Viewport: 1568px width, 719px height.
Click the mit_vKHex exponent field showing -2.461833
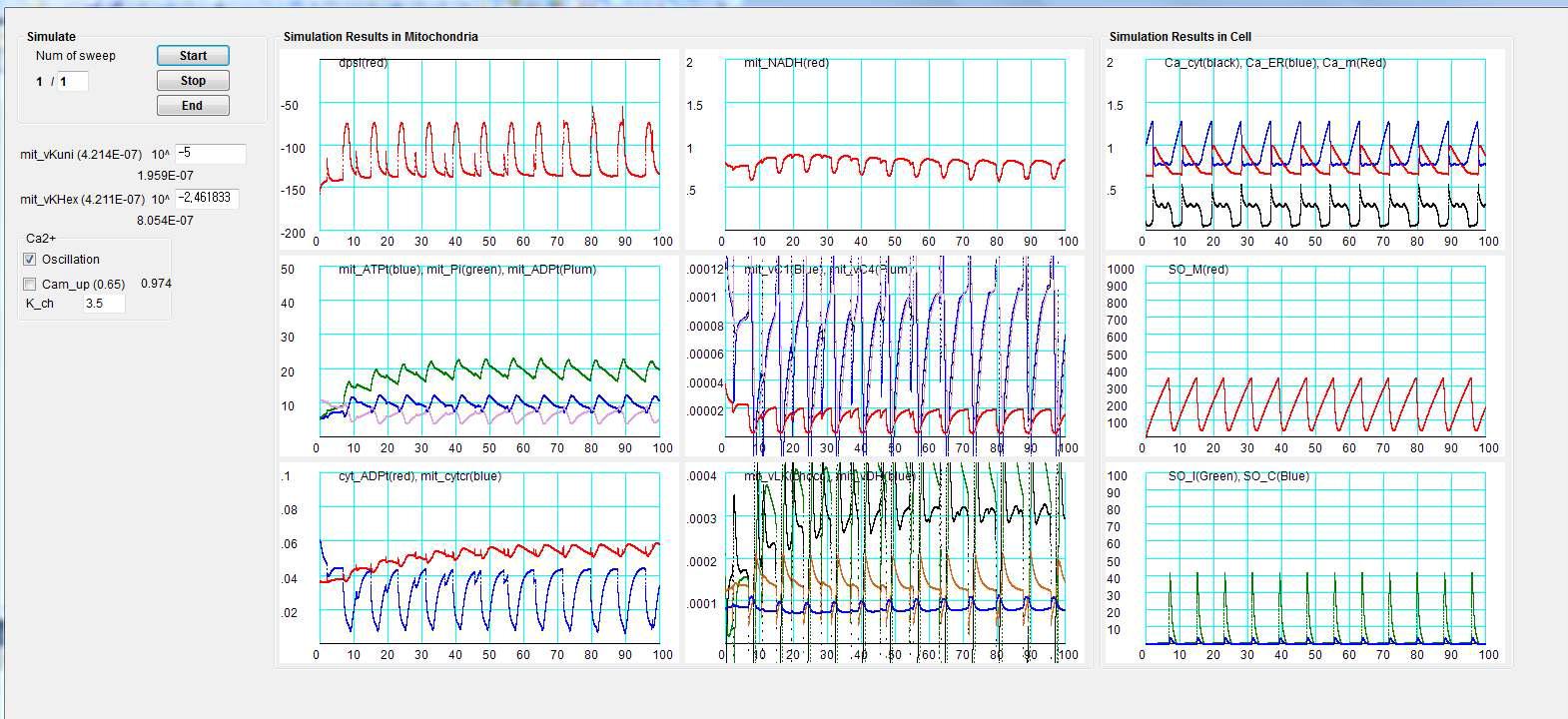207,198
